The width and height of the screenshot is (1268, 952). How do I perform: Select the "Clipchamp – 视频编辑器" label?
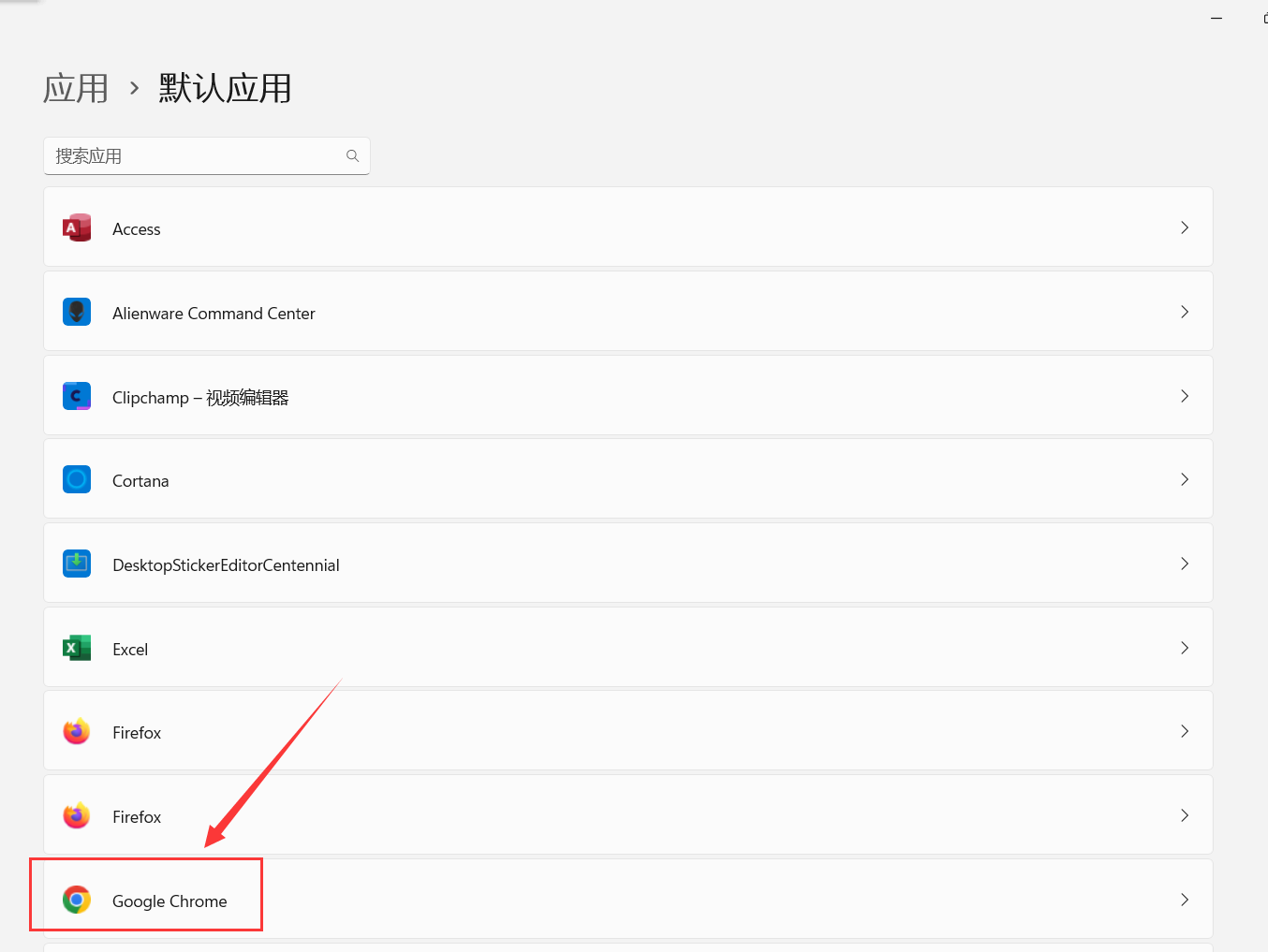pyautogui.click(x=200, y=398)
